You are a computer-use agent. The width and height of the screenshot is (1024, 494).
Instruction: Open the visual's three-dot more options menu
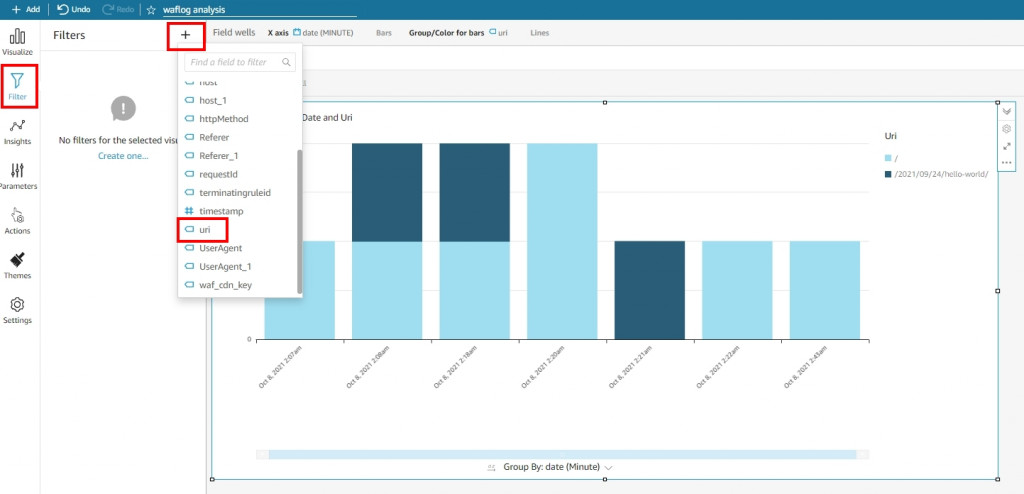pyautogui.click(x=1006, y=163)
